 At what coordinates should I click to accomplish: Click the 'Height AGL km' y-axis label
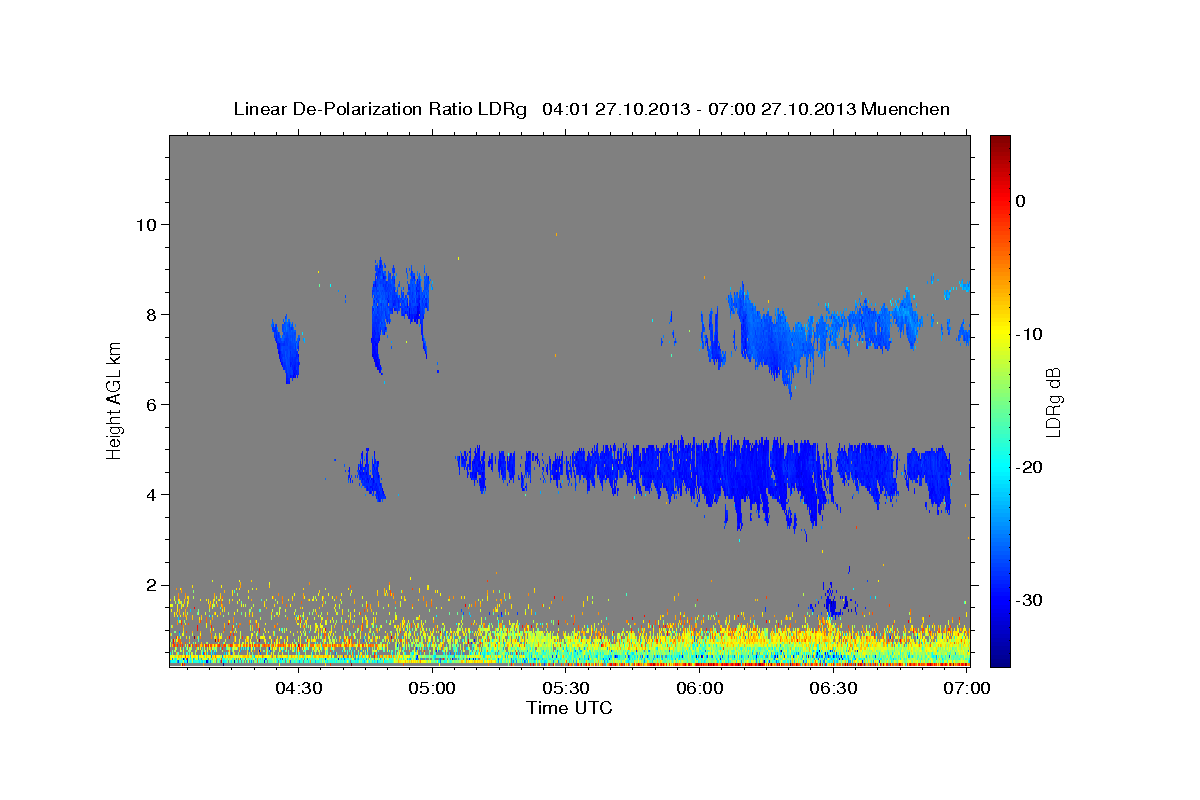point(115,400)
